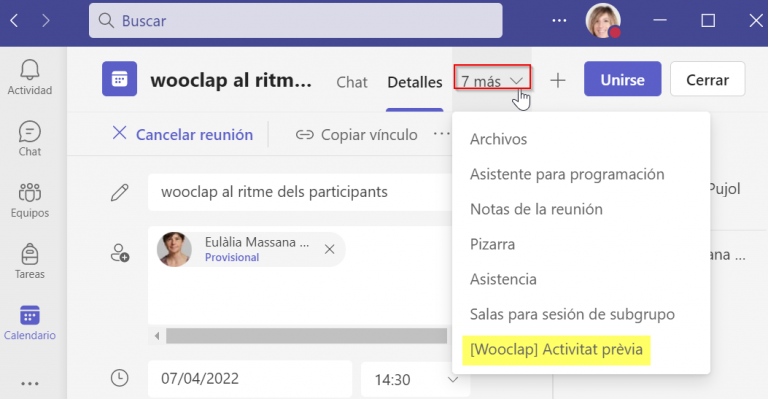This screenshot has width=768, height=399.
Task: Click the add tab plus icon
Action: 557,80
